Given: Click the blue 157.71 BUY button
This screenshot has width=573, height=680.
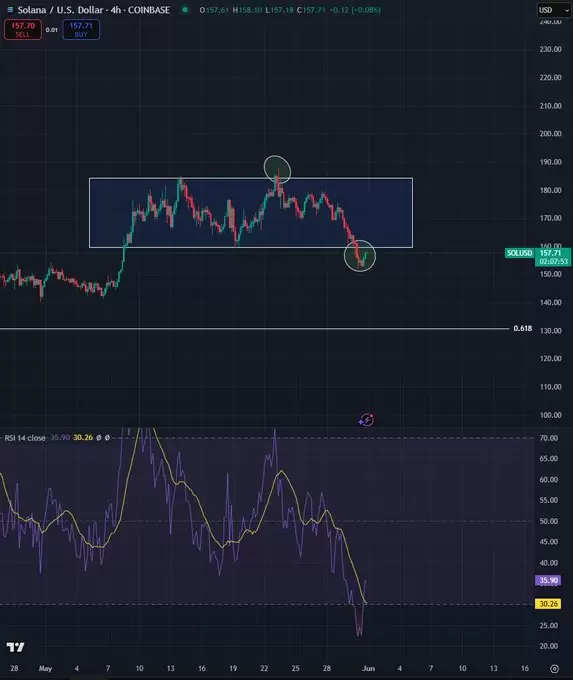Looking at the screenshot, I should (x=81, y=29).
